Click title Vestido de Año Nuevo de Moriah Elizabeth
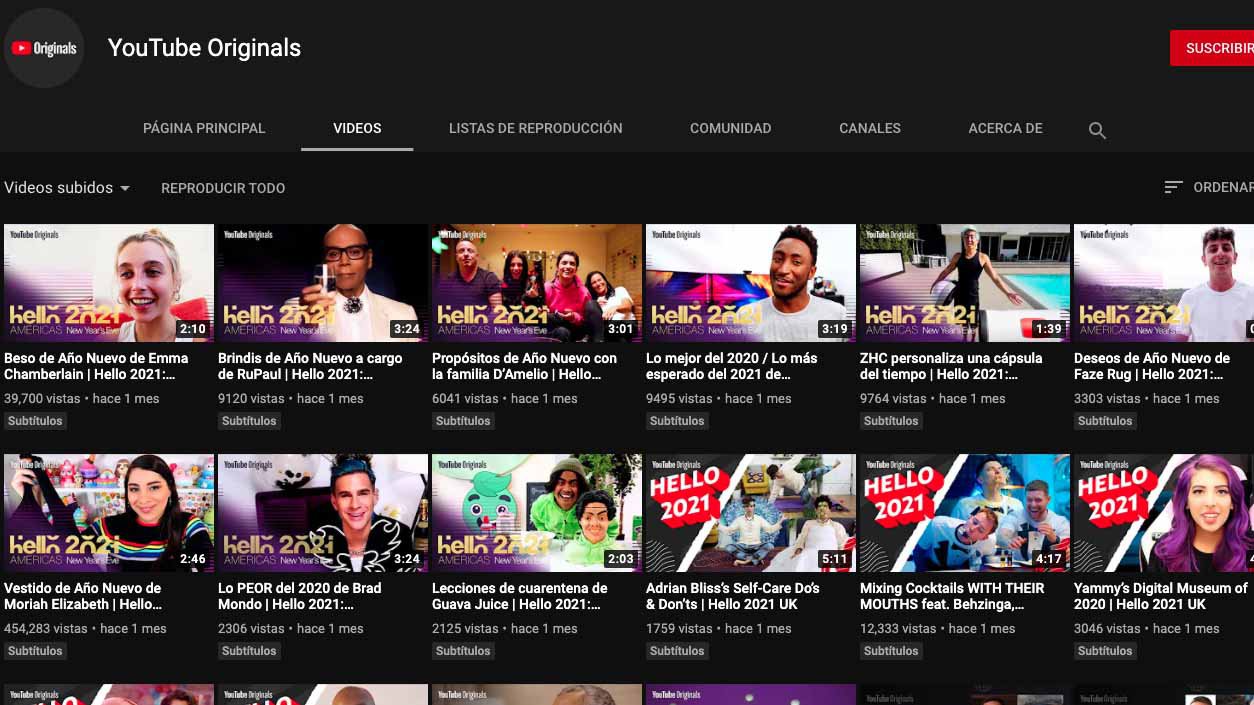The image size is (1254, 705). 83,596
